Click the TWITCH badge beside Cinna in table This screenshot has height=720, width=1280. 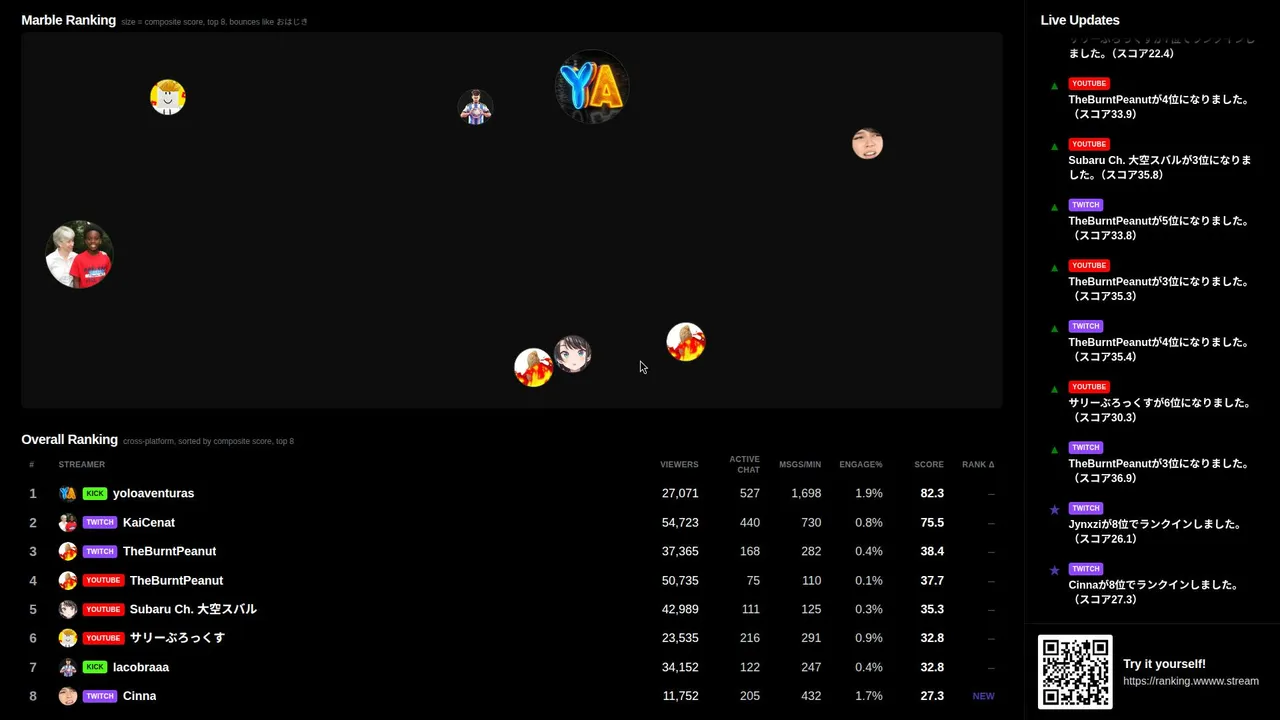click(x=100, y=696)
